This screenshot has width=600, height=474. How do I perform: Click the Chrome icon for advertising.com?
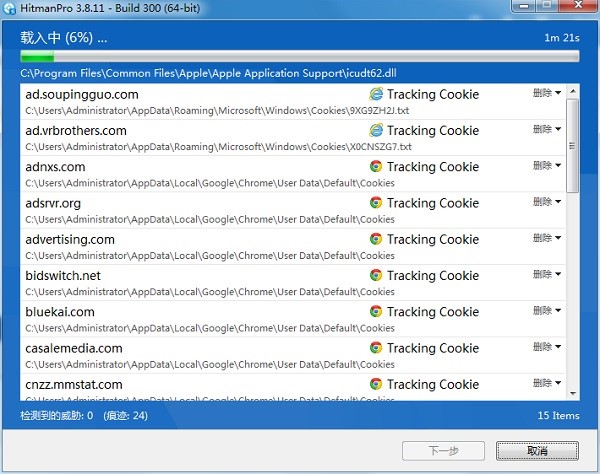(x=376, y=239)
